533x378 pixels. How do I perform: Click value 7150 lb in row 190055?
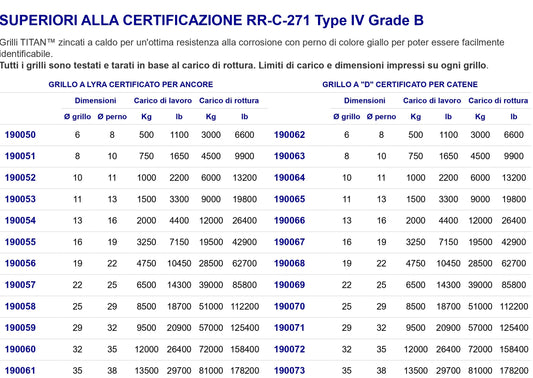coord(179,242)
